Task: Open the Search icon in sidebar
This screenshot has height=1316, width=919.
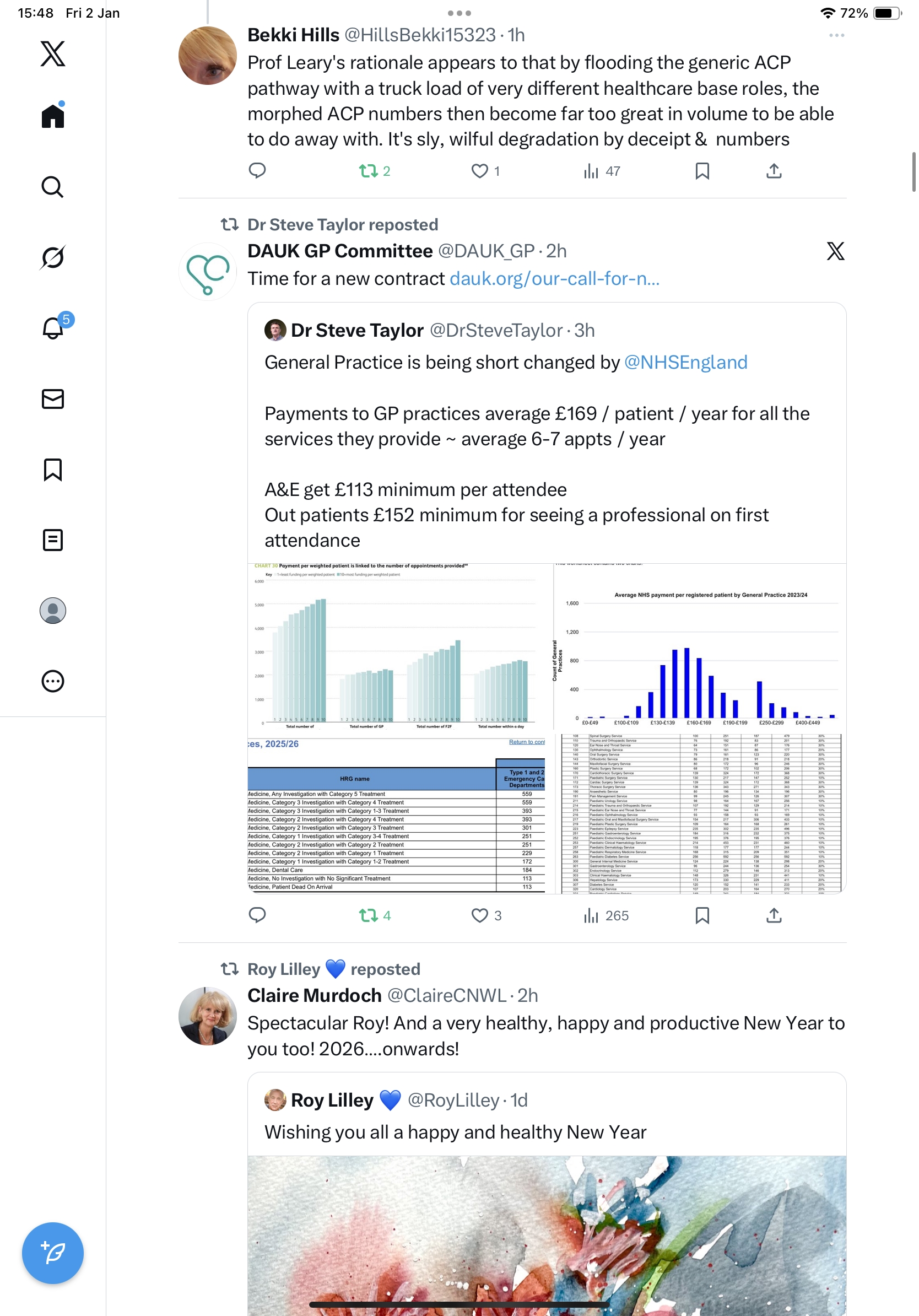Action: 53,187
